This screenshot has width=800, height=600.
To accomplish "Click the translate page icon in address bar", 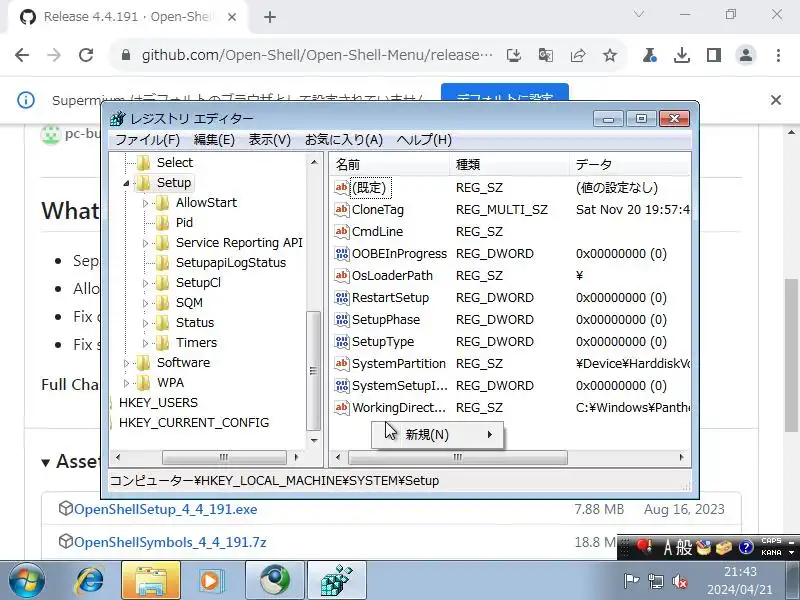I will coord(545,55).
